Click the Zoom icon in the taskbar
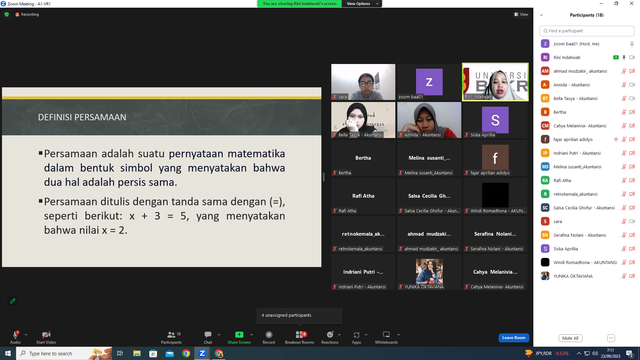The width and height of the screenshot is (640, 360). pyautogui.click(x=202, y=353)
